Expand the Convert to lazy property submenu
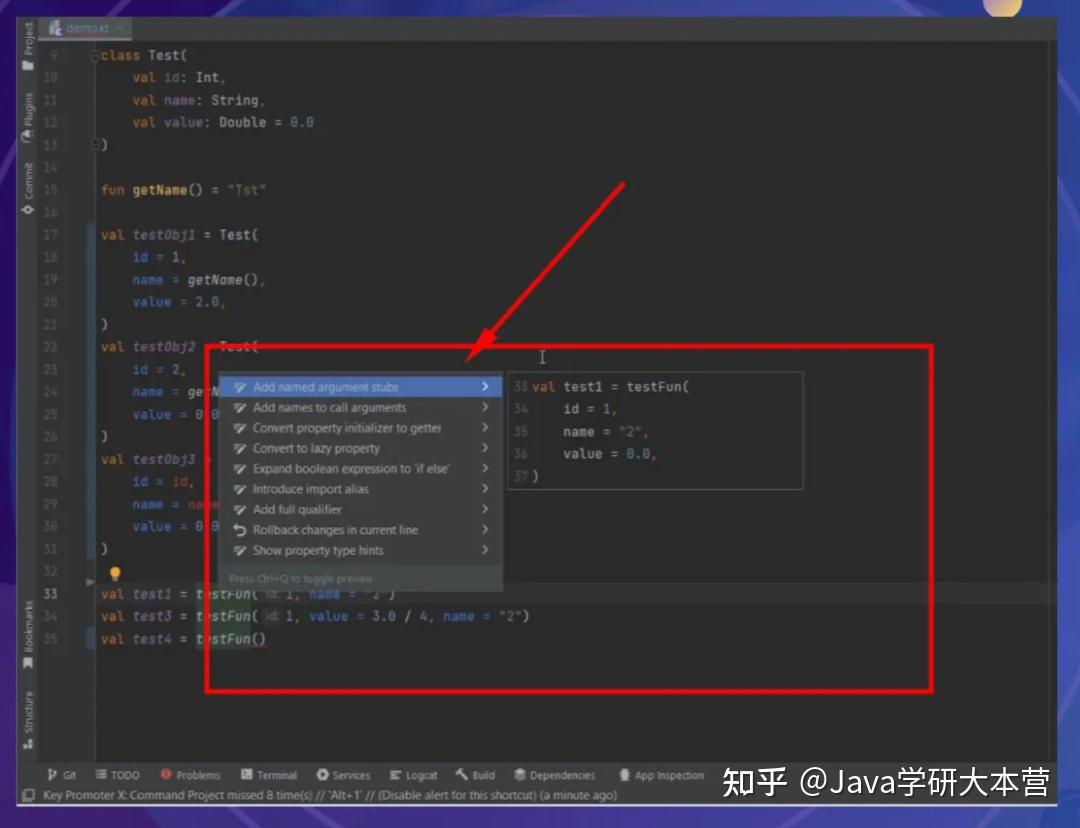Viewport: 1080px width, 828px height. [x=484, y=448]
